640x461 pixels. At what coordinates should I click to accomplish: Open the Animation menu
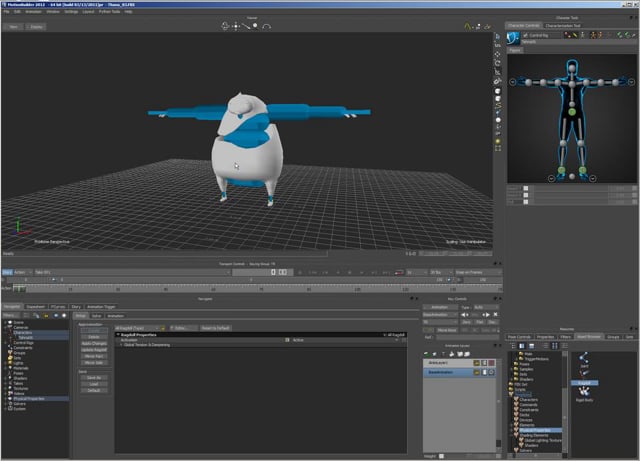click(x=33, y=12)
